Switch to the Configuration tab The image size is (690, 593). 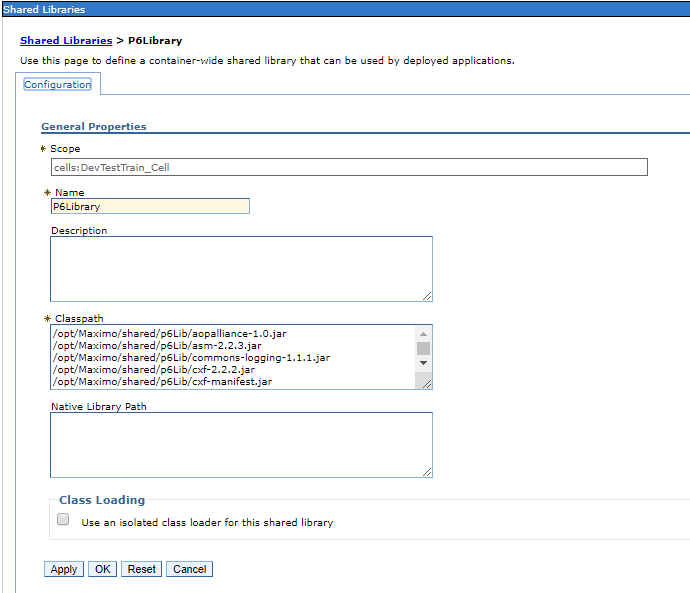[58, 84]
